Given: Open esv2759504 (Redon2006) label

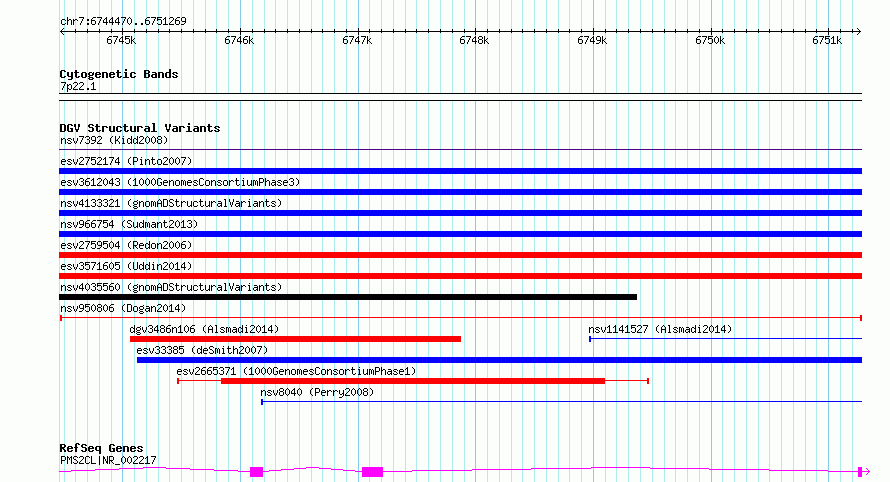Looking at the screenshot, I should 126,245.
